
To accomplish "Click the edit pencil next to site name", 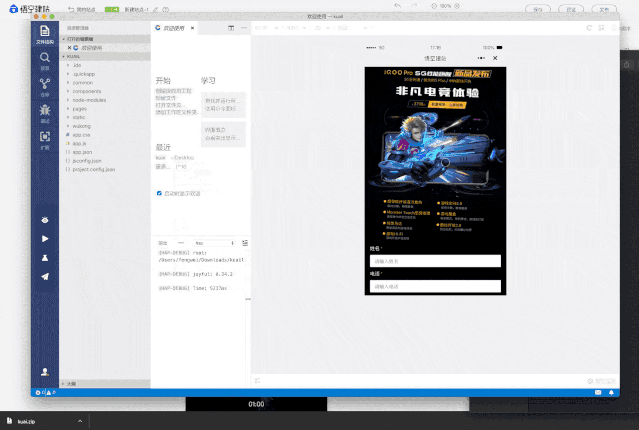I will pyautogui.click(x=155, y=9).
